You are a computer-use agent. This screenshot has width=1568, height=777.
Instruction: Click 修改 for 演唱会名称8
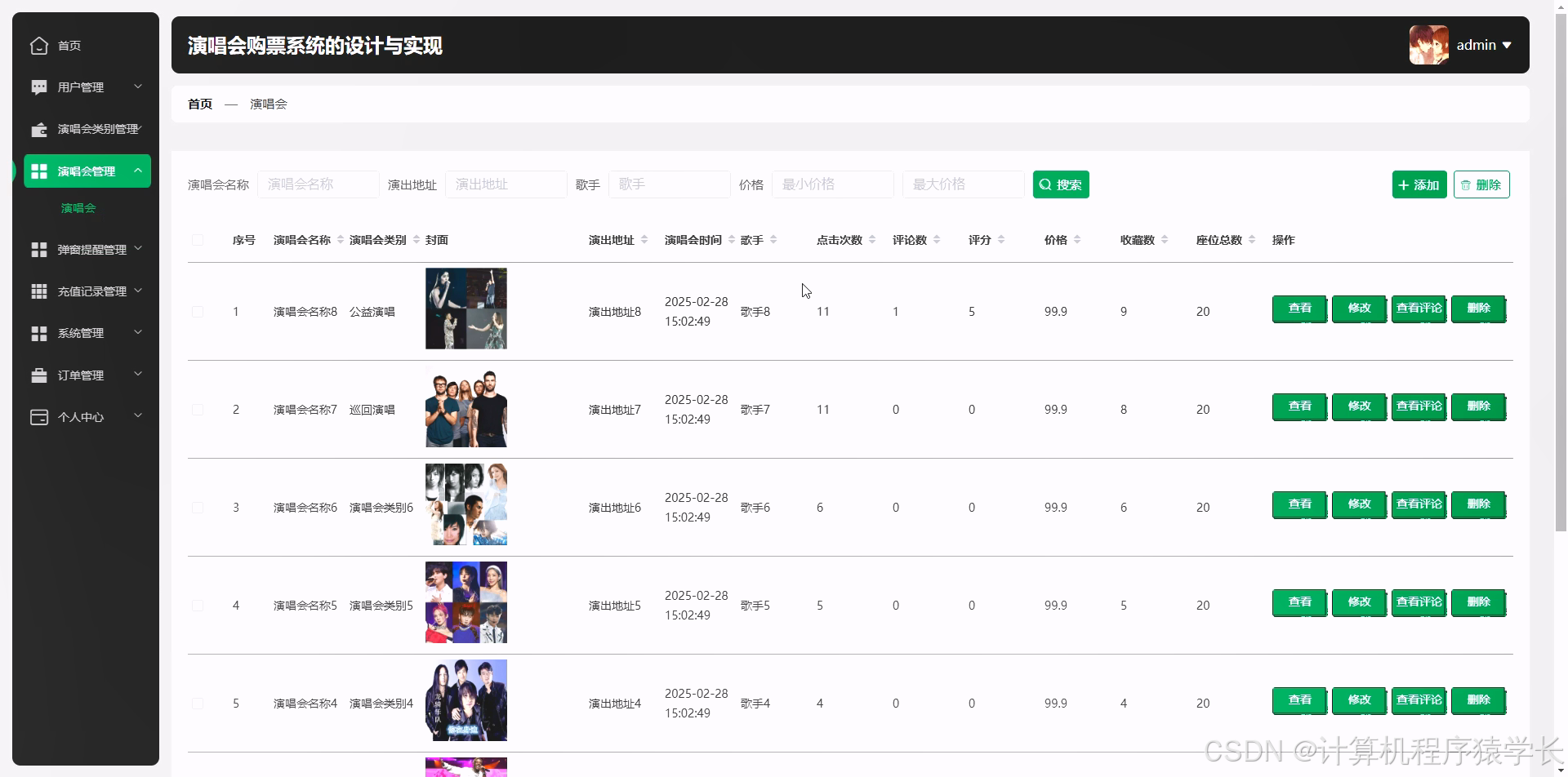point(1359,309)
